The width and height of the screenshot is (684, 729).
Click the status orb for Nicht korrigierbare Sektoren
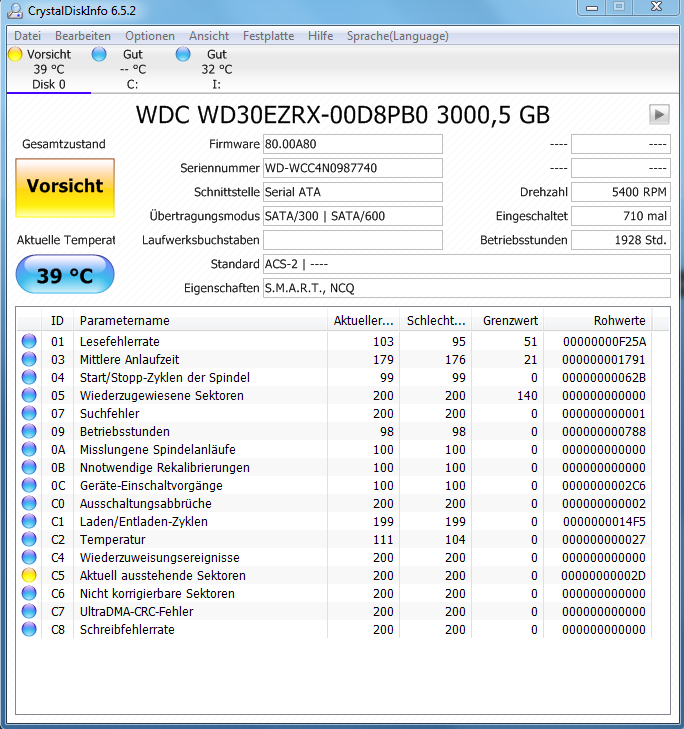(29, 593)
